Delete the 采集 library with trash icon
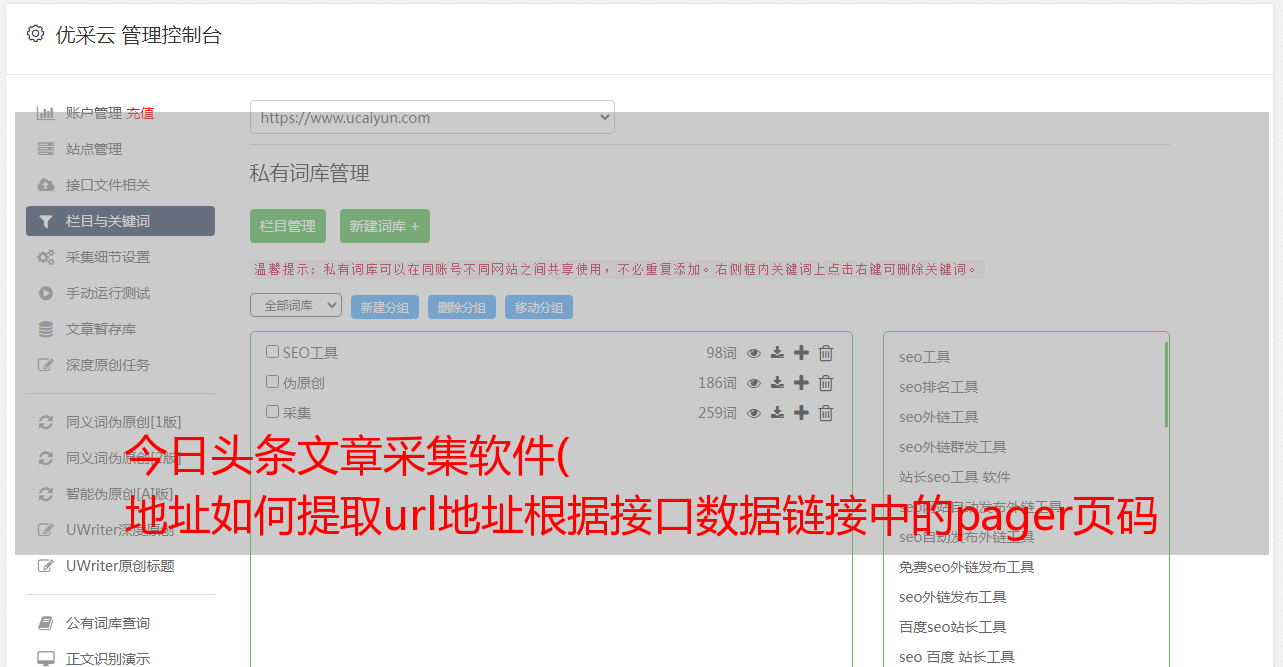Screen dimensions: 1283x667 826,413
